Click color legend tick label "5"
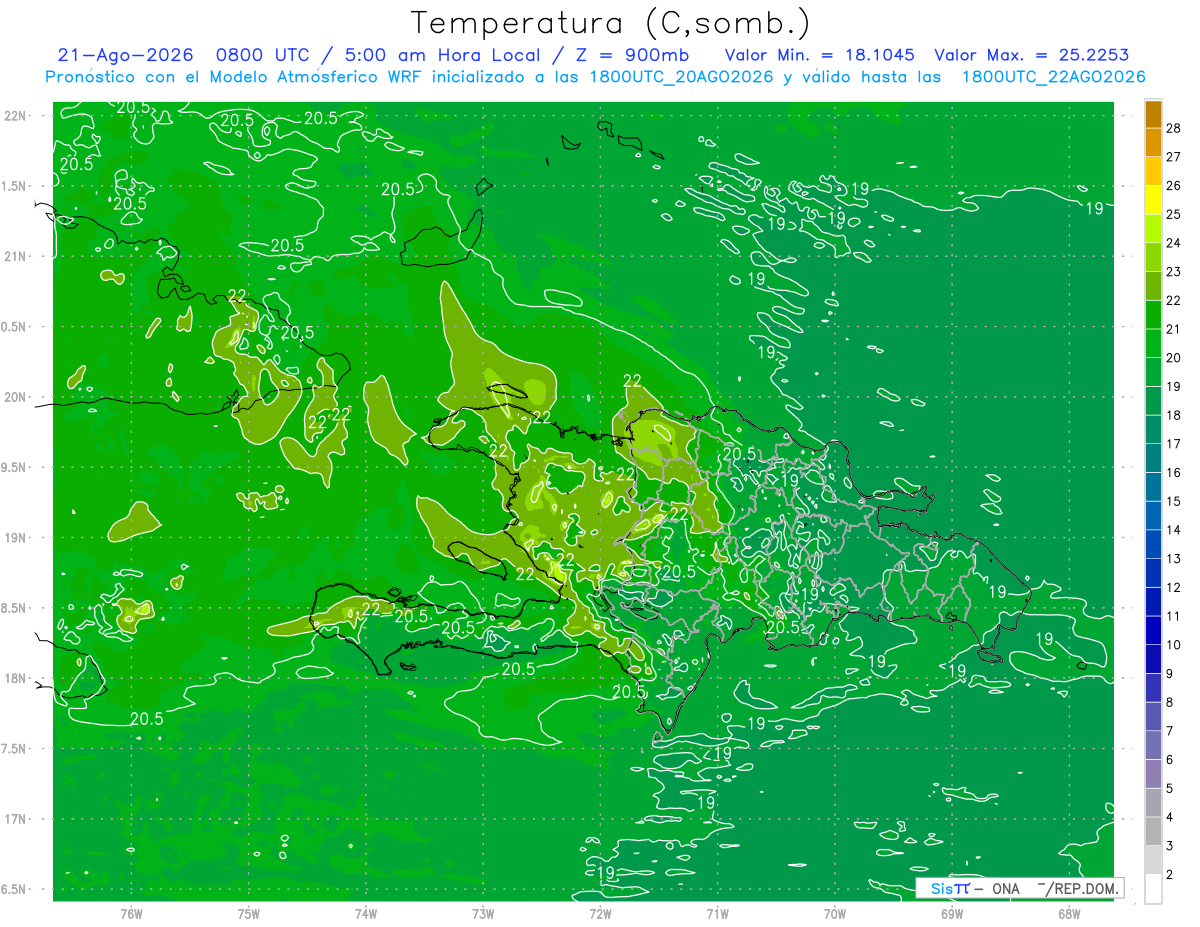The width and height of the screenshot is (1200, 927). [x=1170, y=788]
